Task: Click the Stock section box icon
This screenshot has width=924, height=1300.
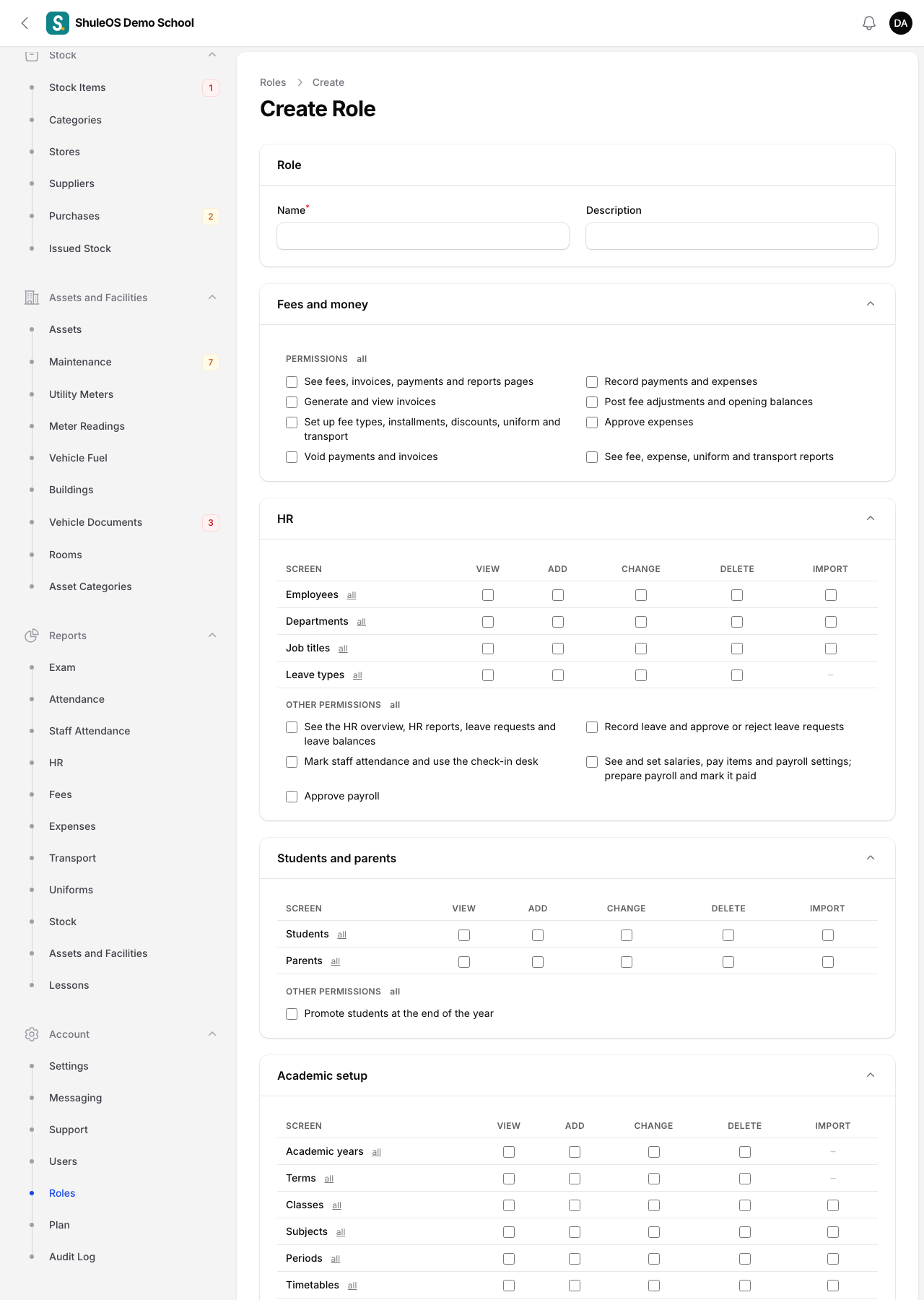Action: pos(32,55)
